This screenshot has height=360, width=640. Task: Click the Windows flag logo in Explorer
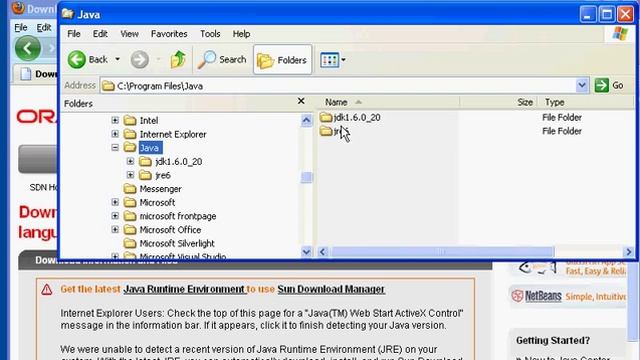click(620, 34)
